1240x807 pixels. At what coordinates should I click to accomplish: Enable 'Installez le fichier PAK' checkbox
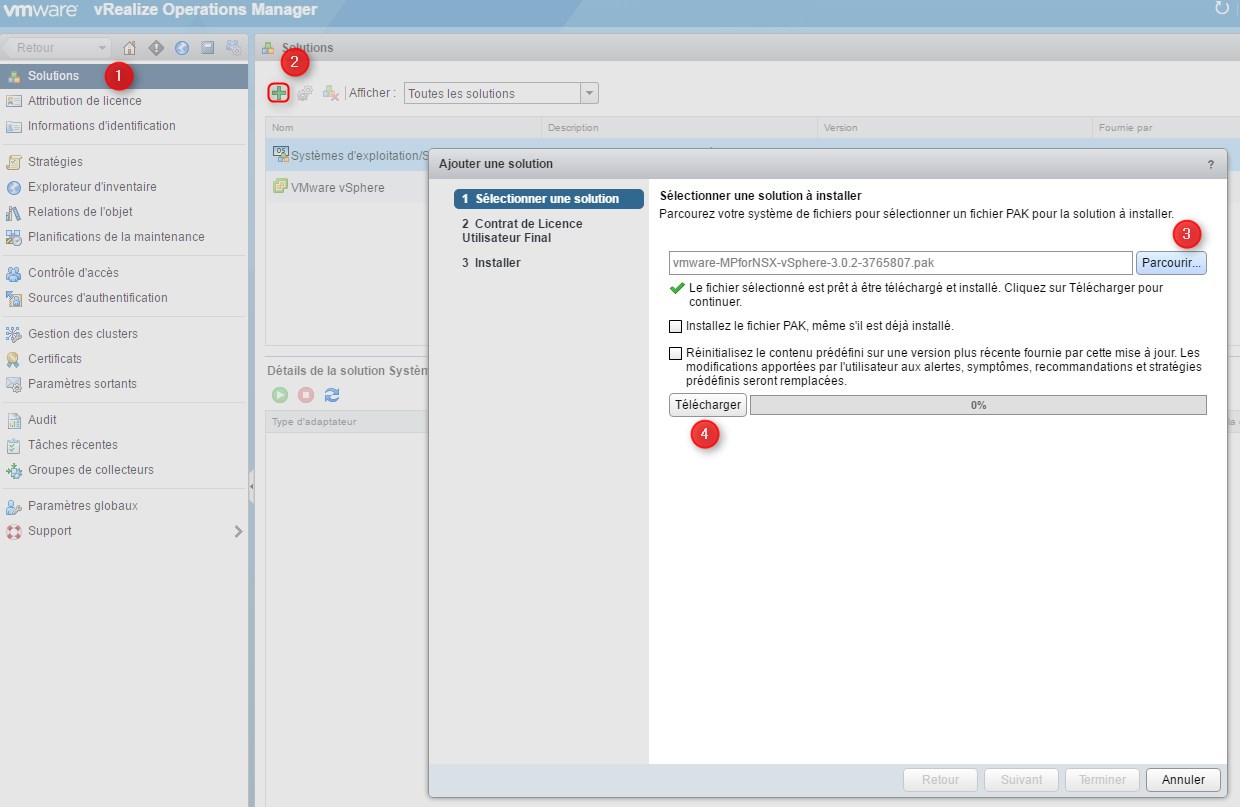click(x=676, y=326)
